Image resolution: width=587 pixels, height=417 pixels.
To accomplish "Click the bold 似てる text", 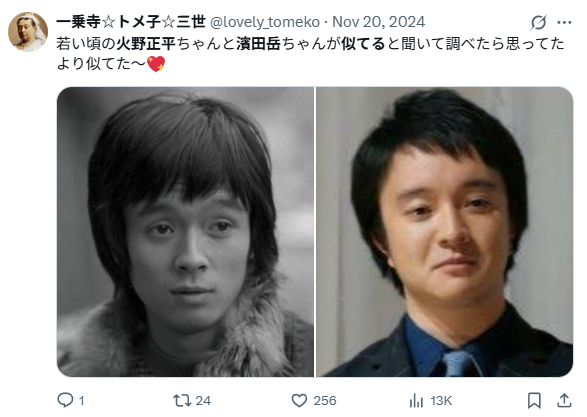I will point(363,44).
